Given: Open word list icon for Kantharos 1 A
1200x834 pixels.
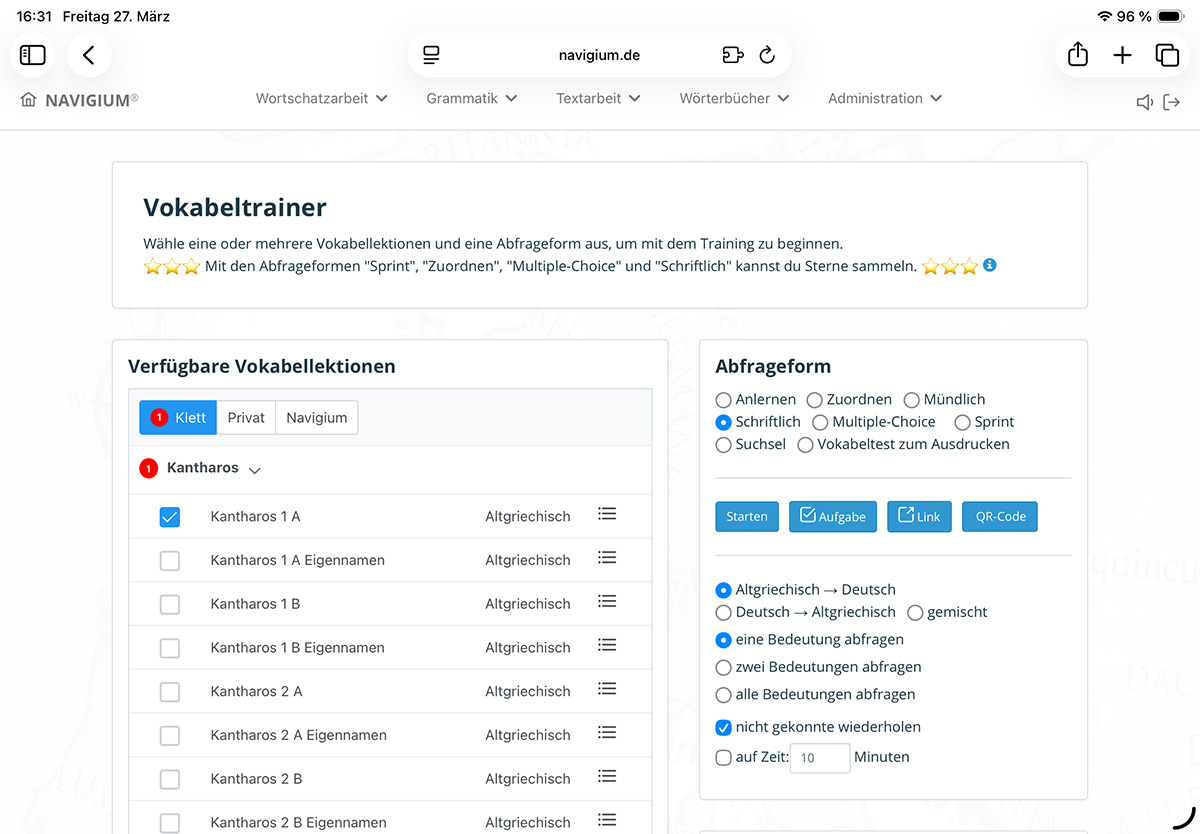Looking at the screenshot, I should tap(606, 514).
